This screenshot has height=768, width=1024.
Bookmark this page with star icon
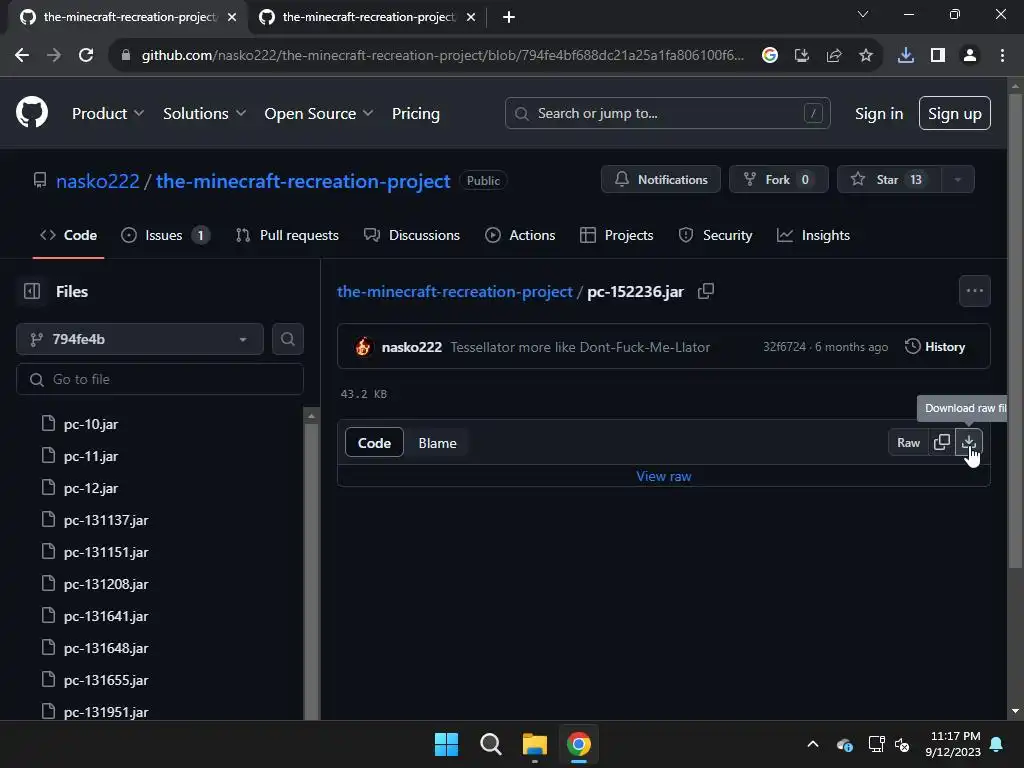[866, 56]
